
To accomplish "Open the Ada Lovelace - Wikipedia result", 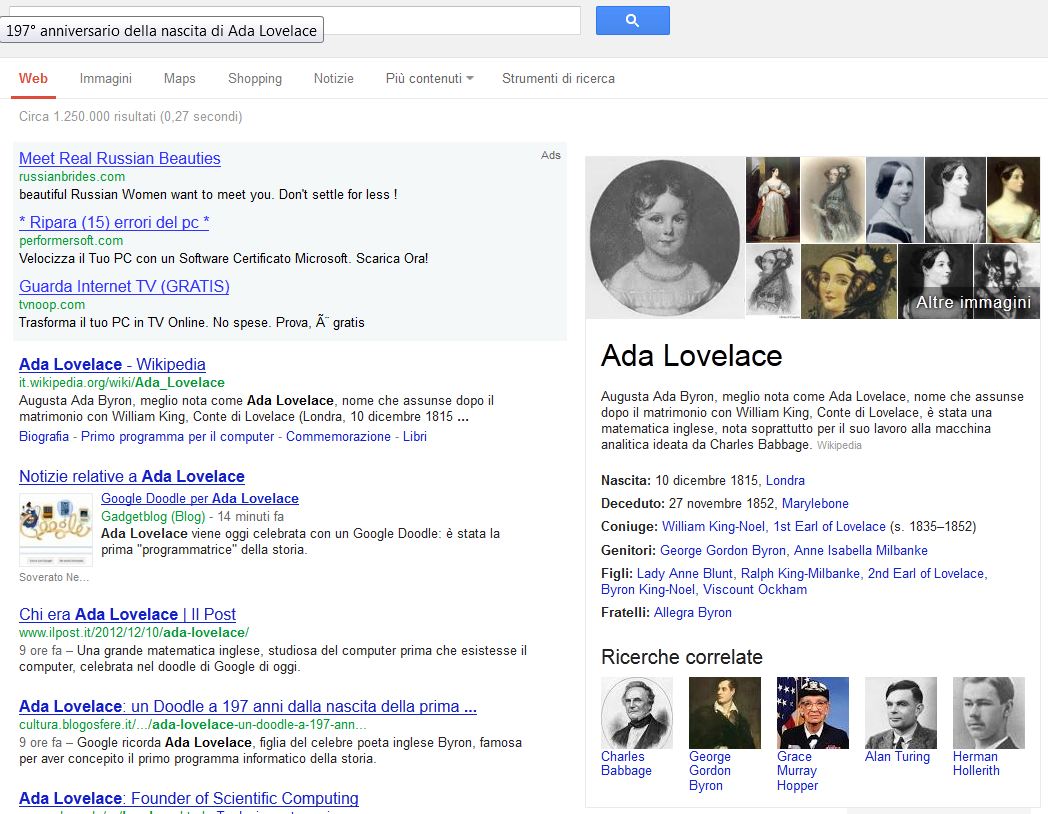I will [x=112, y=364].
